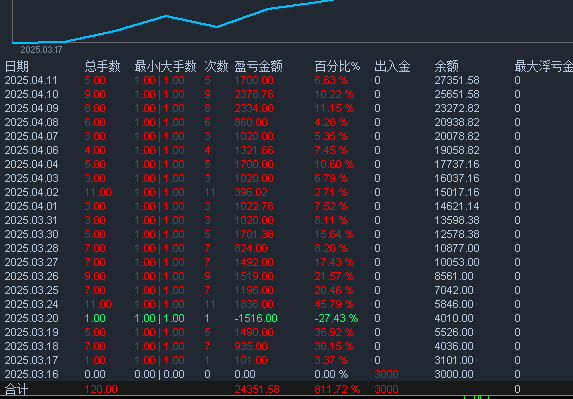Click the 10877.00 balance value
The height and width of the screenshot is (399, 573).
[x=457, y=248]
